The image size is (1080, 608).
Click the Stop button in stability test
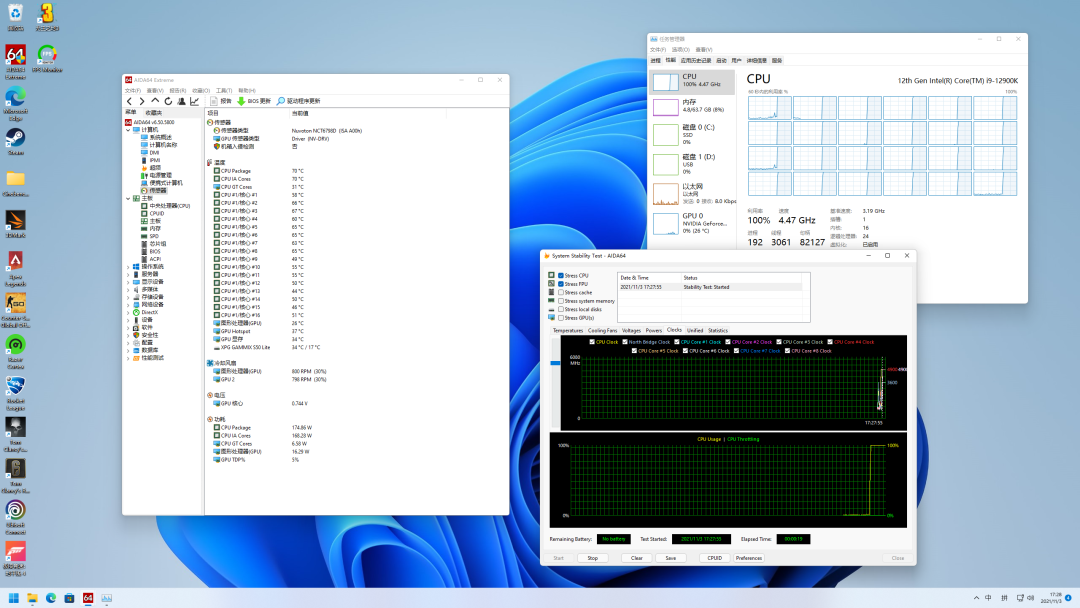pos(592,558)
